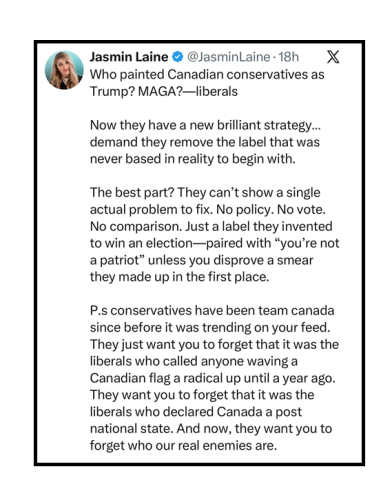Click the line 'Canadian flag a radical up until a year ago.'
Viewport: 392px width, 500px height.
click(x=212, y=378)
